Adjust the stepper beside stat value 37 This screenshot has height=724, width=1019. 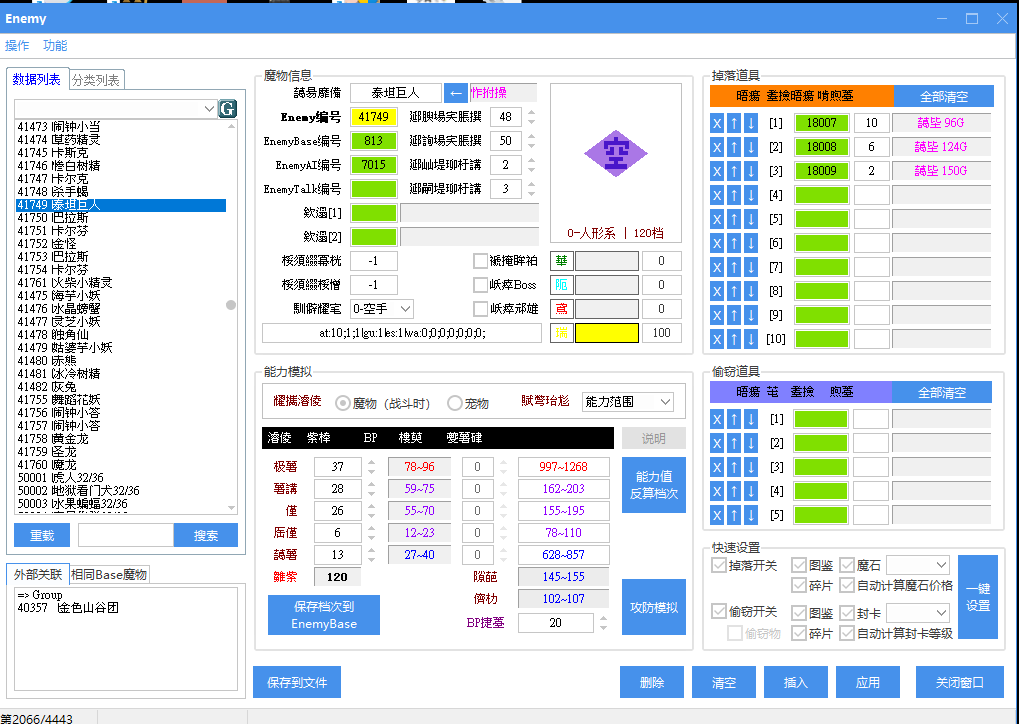click(371, 467)
